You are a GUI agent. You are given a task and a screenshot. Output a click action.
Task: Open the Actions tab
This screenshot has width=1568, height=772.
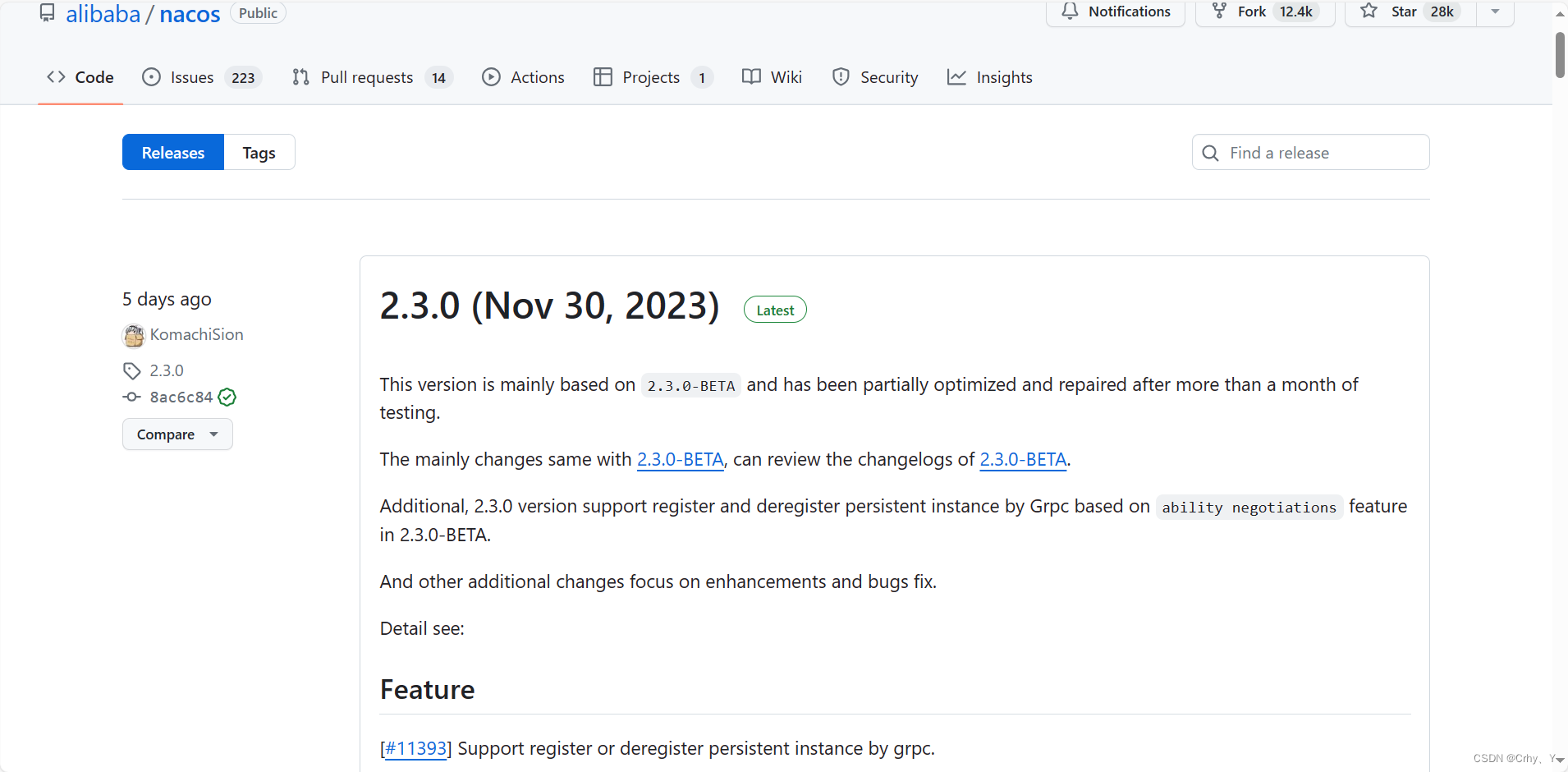pos(523,77)
